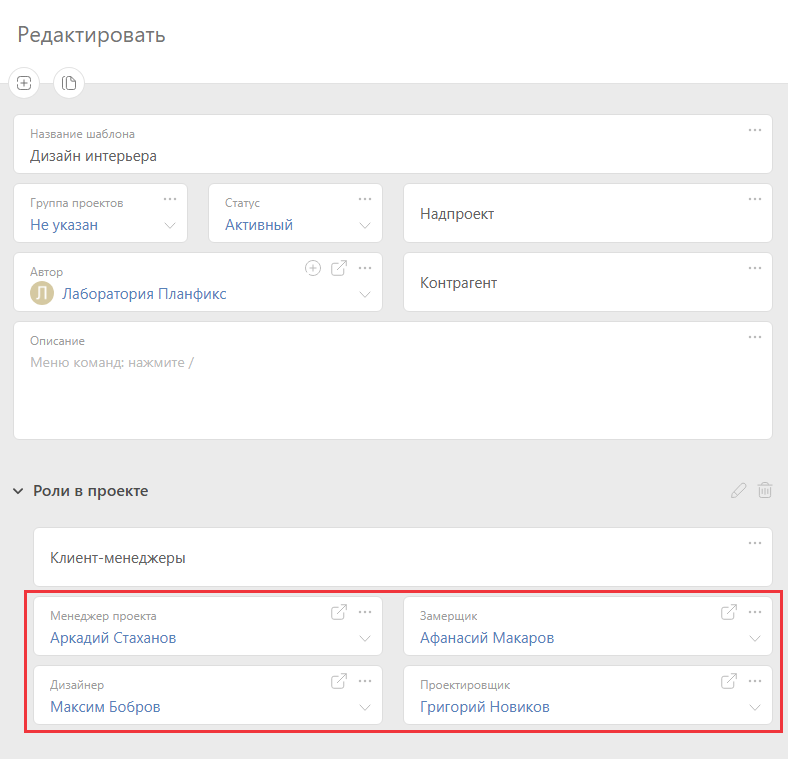The height and width of the screenshot is (759, 788).
Task: Delete Роли в проекте section with trash icon
Action: 765,490
